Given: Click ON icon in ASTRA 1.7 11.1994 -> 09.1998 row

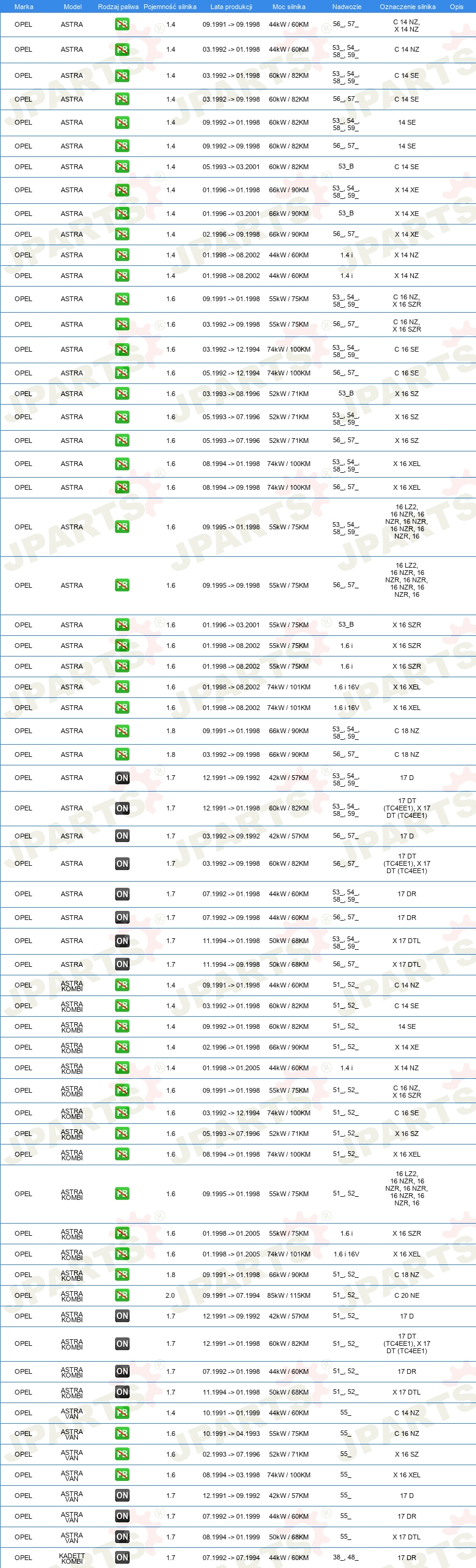Looking at the screenshot, I should (x=122, y=965).
